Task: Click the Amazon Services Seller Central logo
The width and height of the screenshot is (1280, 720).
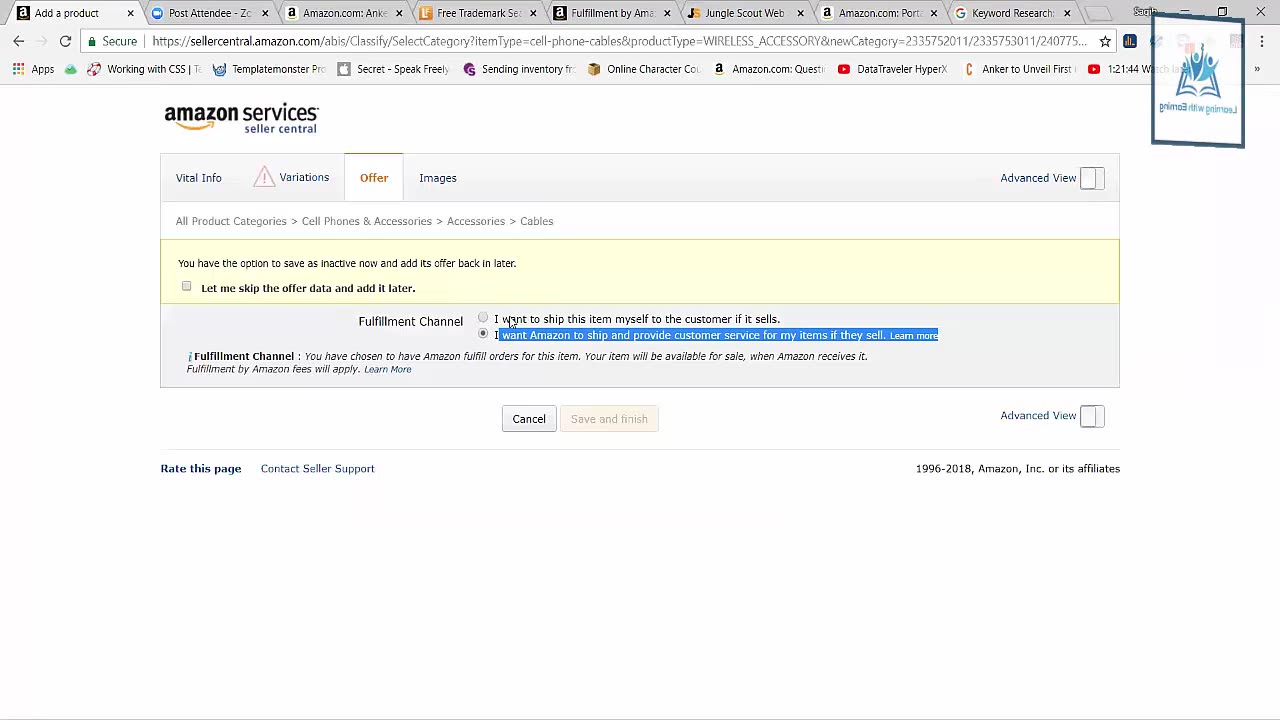Action: [x=241, y=118]
